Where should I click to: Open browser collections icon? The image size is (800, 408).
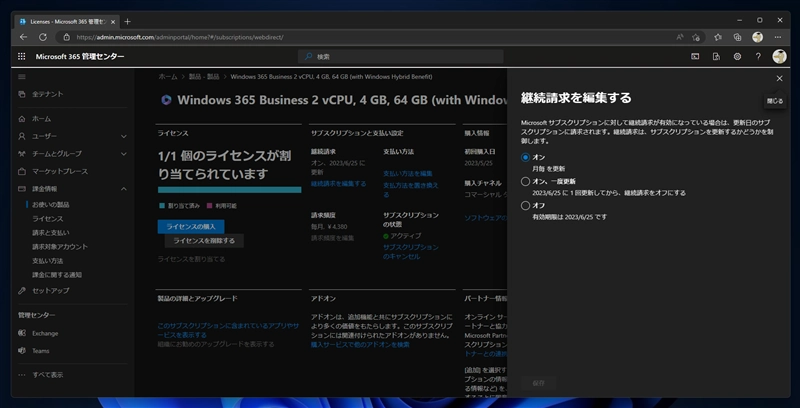pos(737,37)
